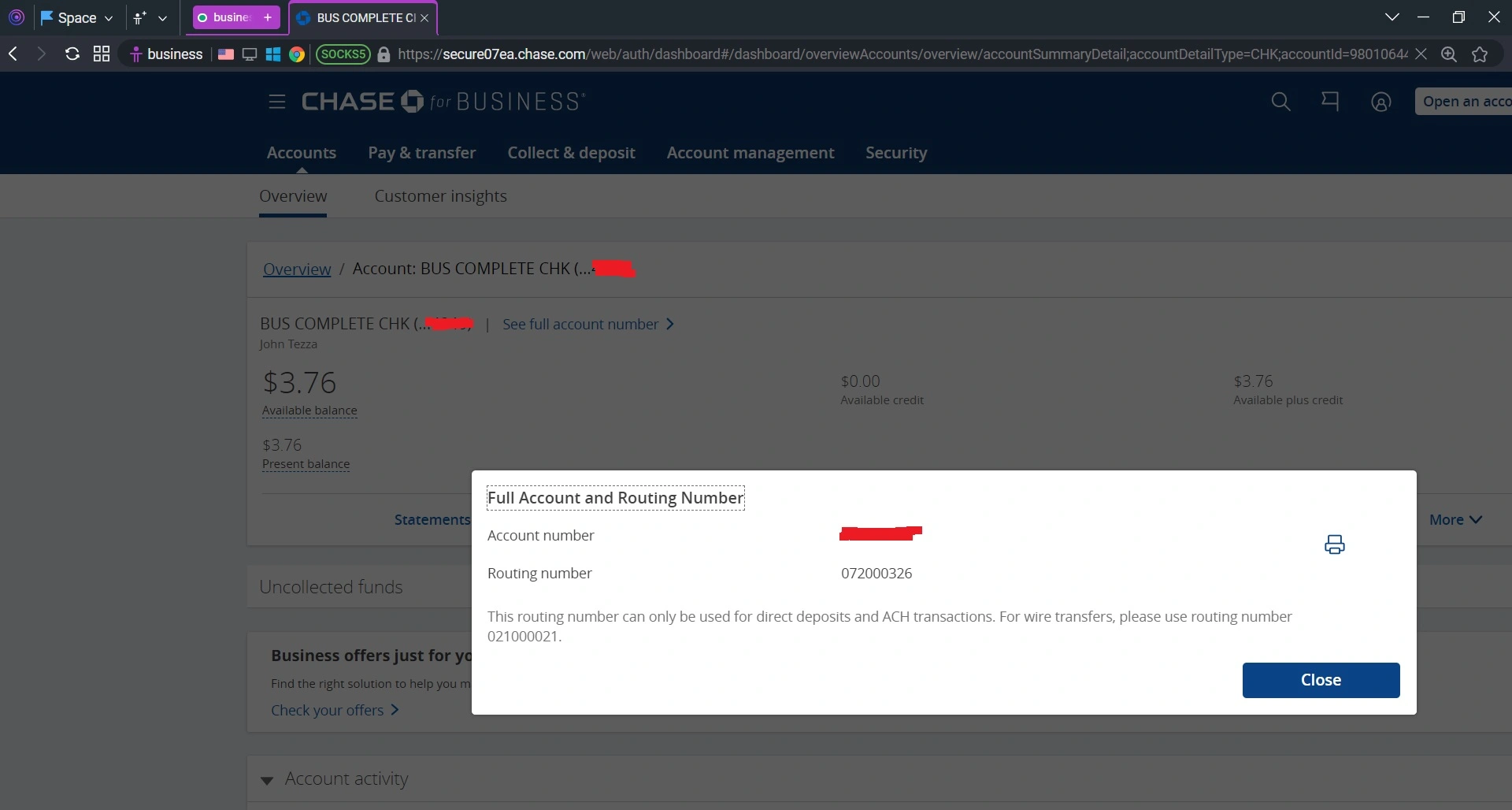Bookmark this page with the star
Viewport: 1512px width, 810px height.
point(1480,54)
